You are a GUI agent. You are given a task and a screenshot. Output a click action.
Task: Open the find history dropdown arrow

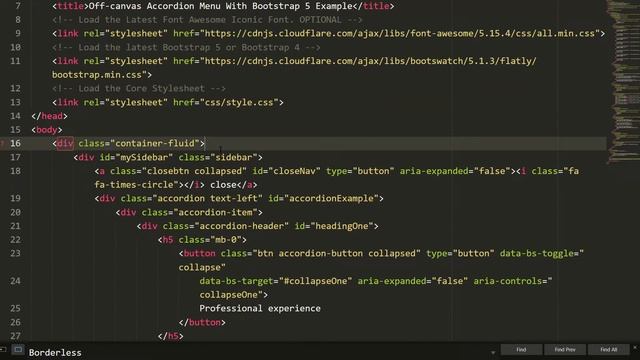[x=493, y=352]
